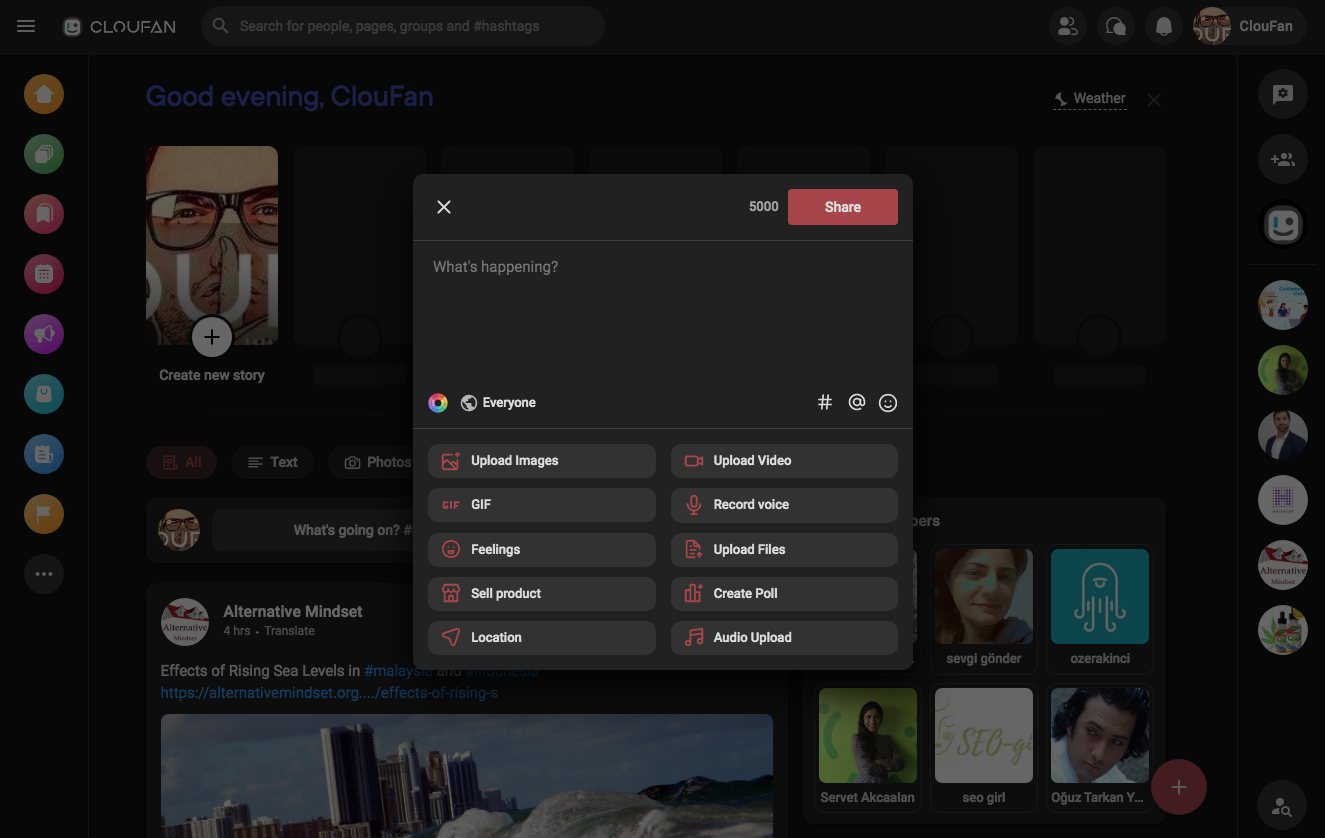The width and height of the screenshot is (1325, 838).
Task: Open the ClouFan profile menu in header
Action: pyautogui.click(x=1251, y=27)
